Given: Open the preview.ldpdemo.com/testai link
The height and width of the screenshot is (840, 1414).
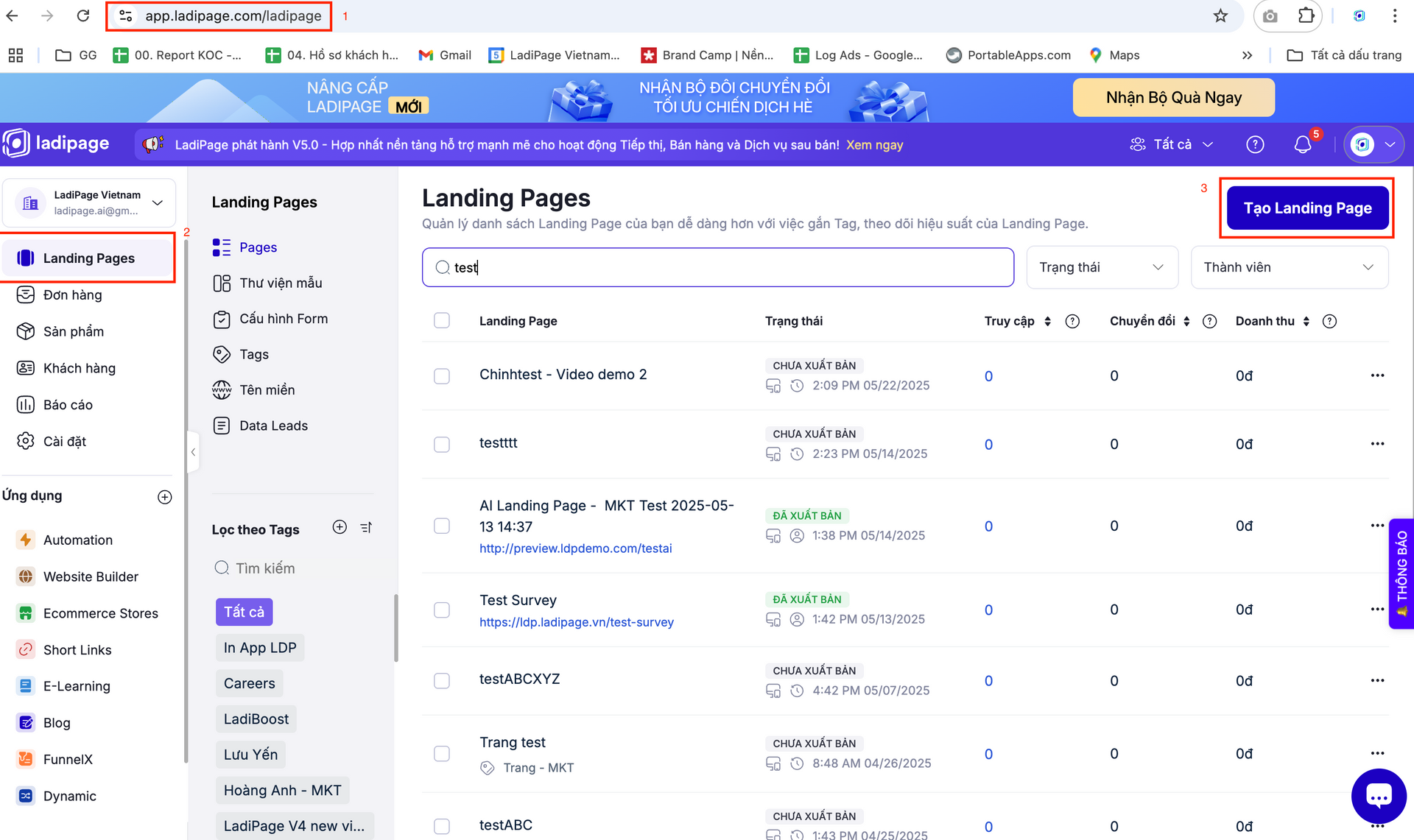Looking at the screenshot, I should (575, 548).
